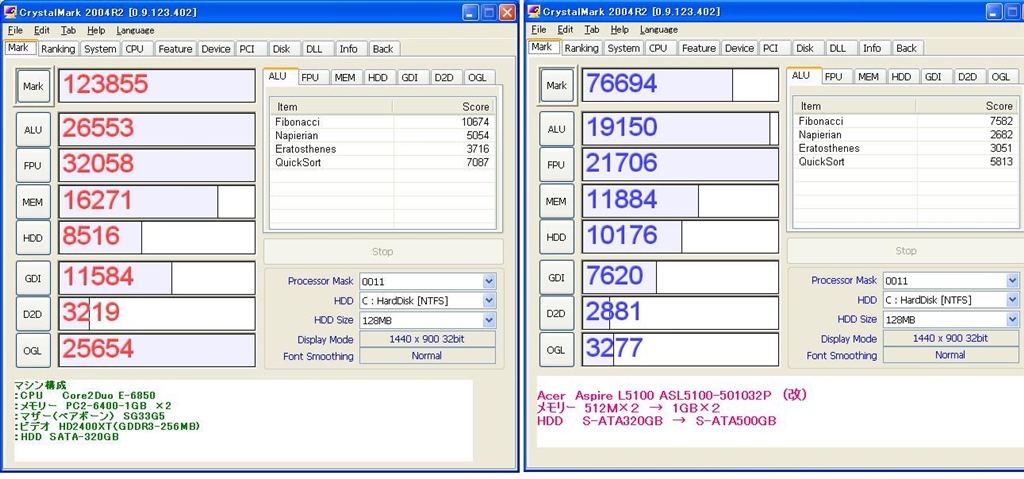Click the OGL button beside score 3277

556,350
